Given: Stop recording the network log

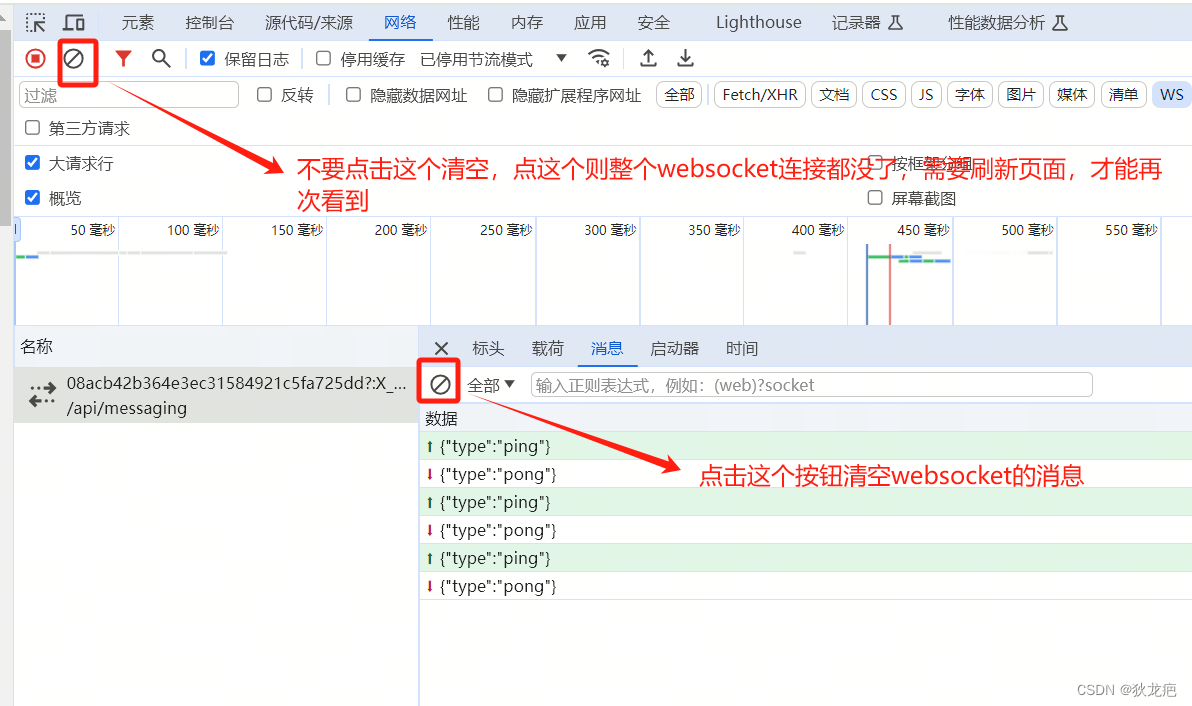Looking at the screenshot, I should point(35,59).
